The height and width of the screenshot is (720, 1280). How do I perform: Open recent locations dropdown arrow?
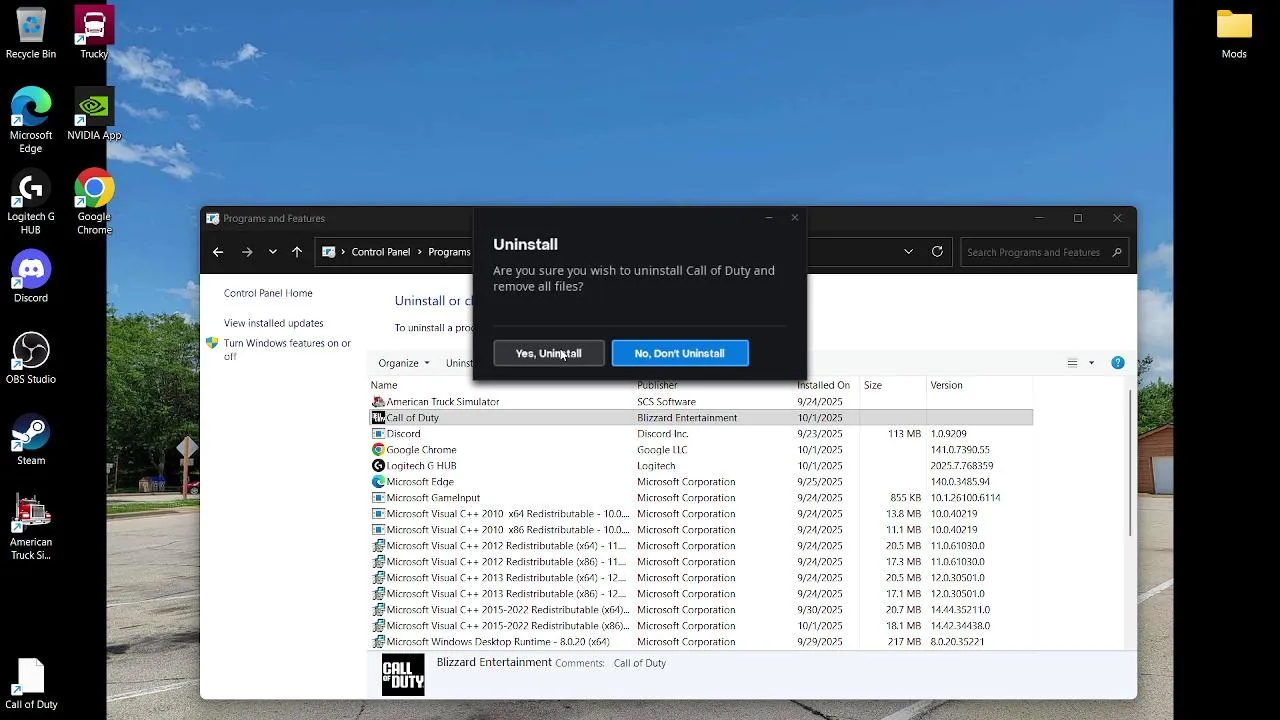pos(272,252)
